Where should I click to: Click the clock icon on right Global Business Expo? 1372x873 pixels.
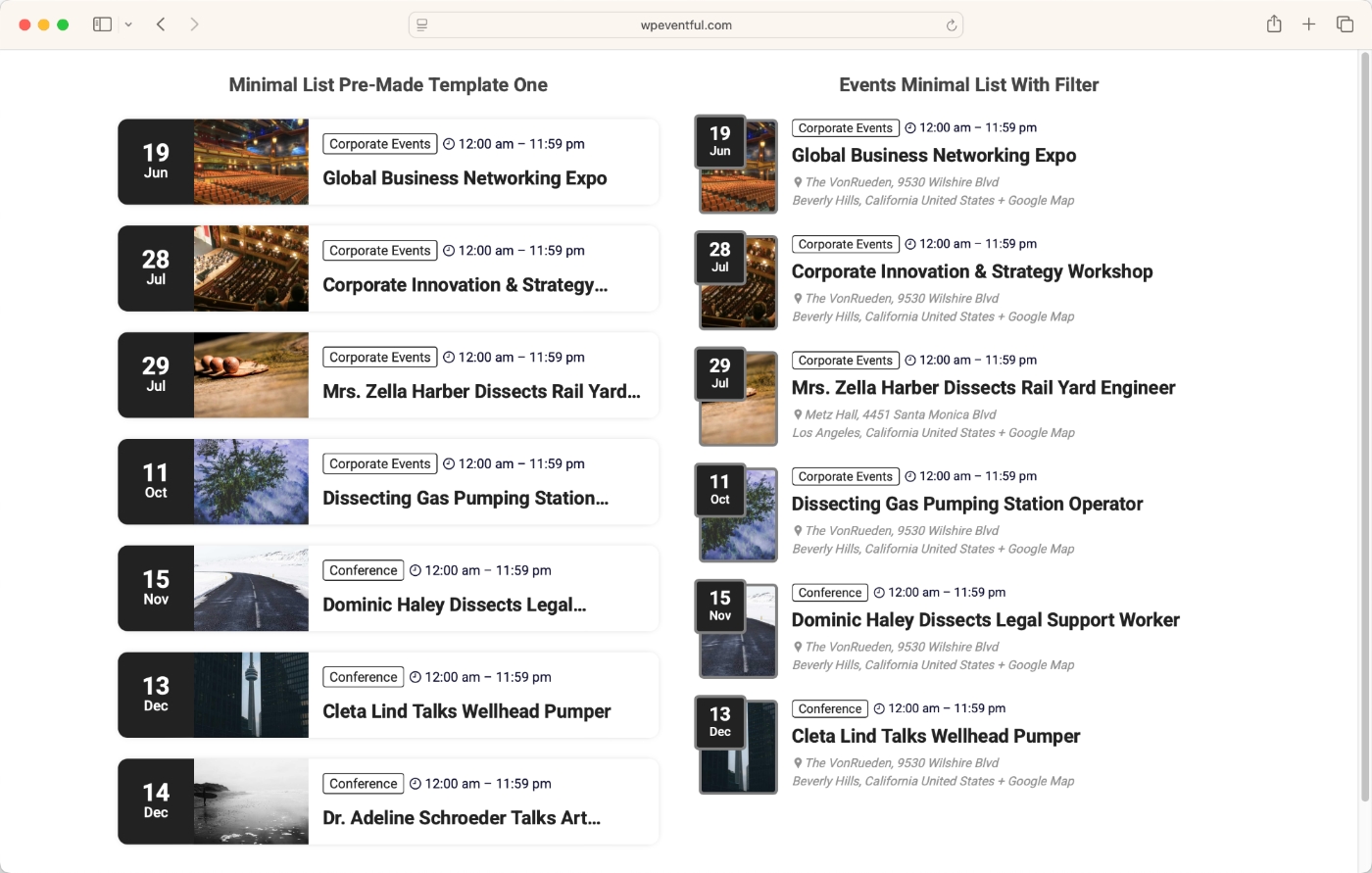coord(910,128)
